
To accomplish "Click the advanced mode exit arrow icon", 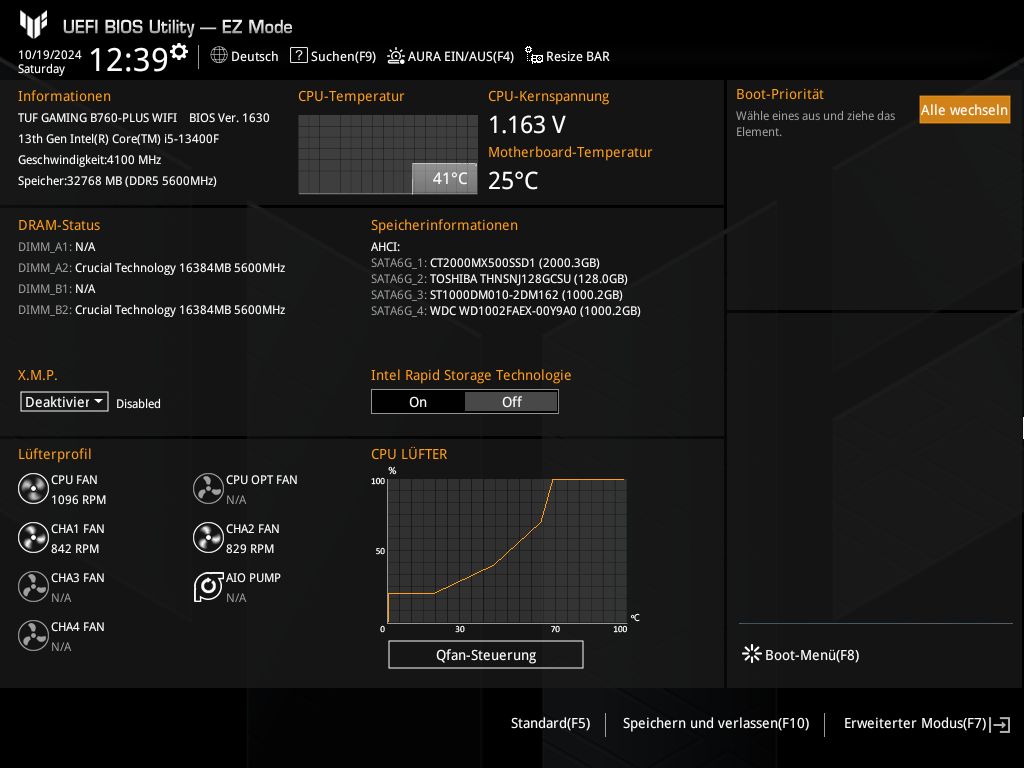I will 1001,724.
